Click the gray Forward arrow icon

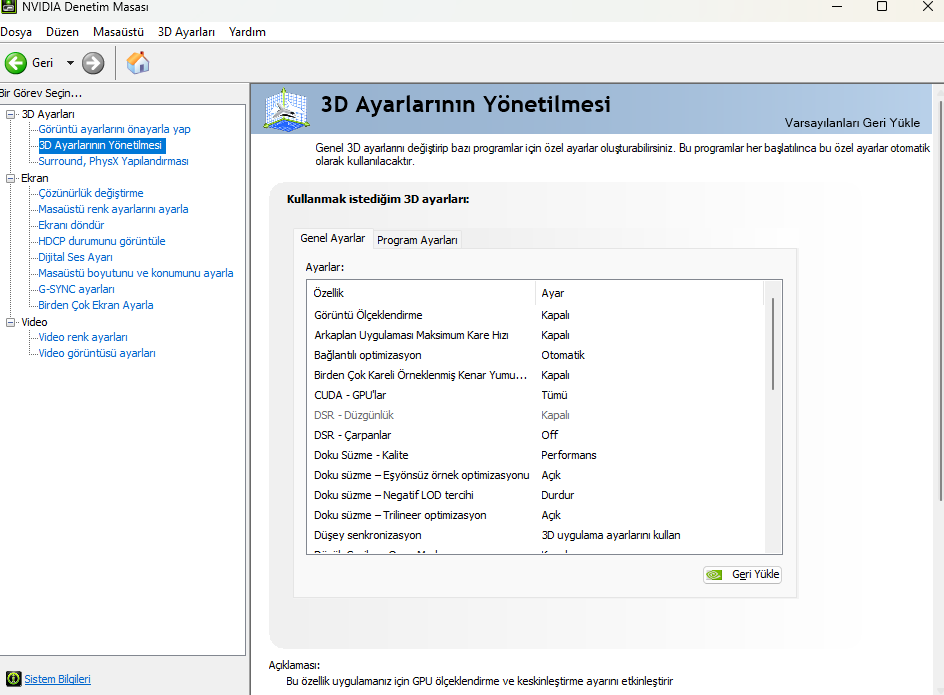93,63
